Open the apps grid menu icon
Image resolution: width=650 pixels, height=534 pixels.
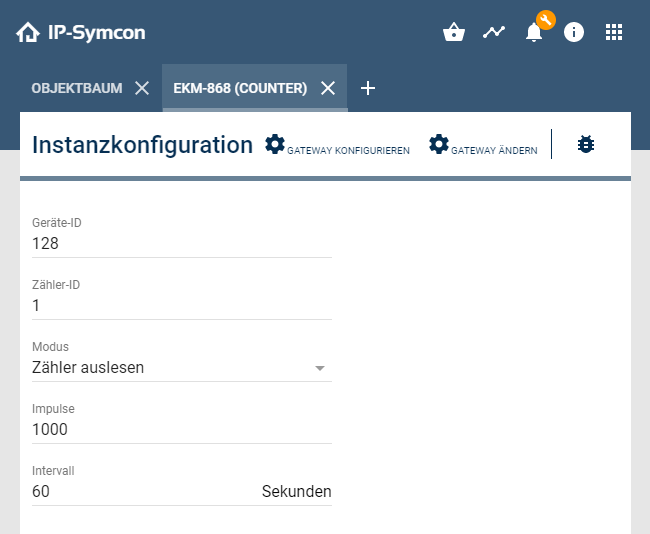coord(614,32)
